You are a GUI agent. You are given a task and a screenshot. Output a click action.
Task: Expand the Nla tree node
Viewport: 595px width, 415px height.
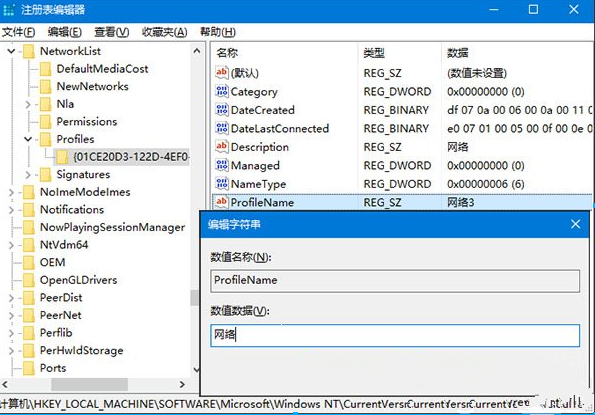(28, 104)
